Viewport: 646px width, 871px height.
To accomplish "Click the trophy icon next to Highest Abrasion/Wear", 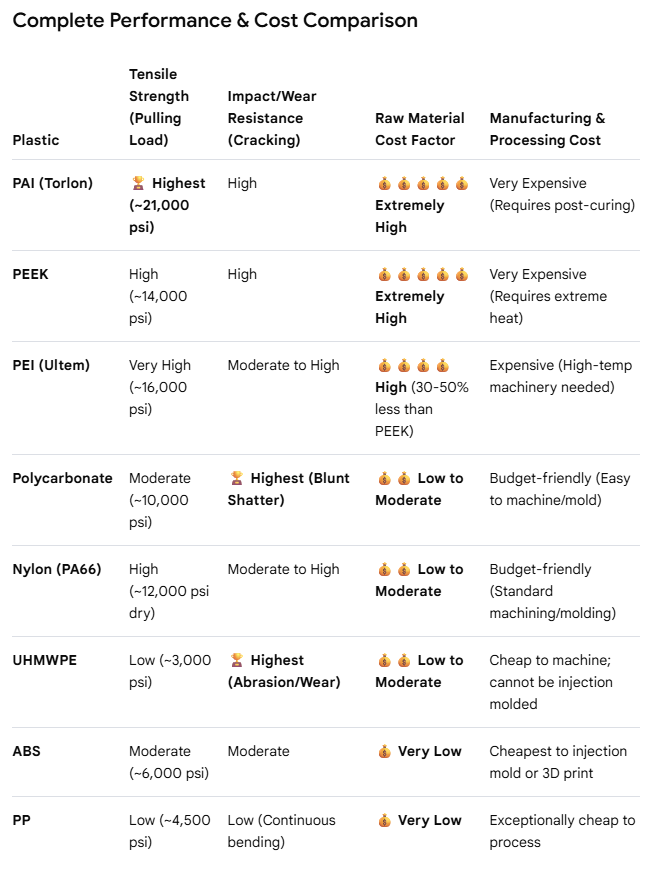I will pyautogui.click(x=237, y=660).
